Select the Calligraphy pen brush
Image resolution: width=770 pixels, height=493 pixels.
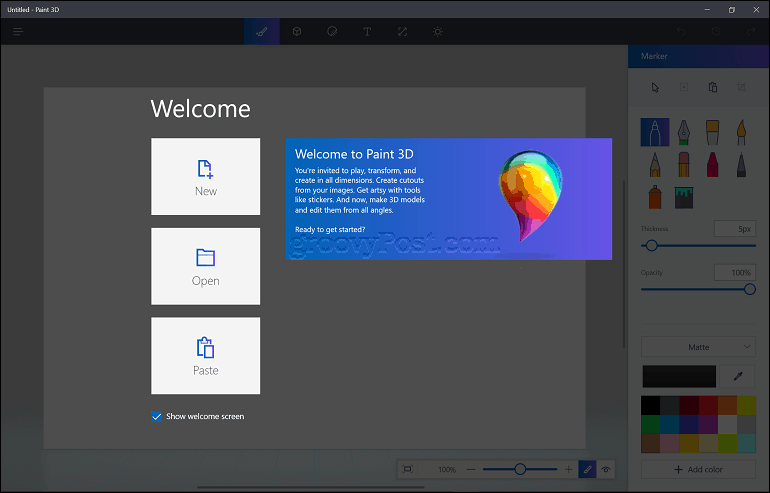click(x=684, y=132)
